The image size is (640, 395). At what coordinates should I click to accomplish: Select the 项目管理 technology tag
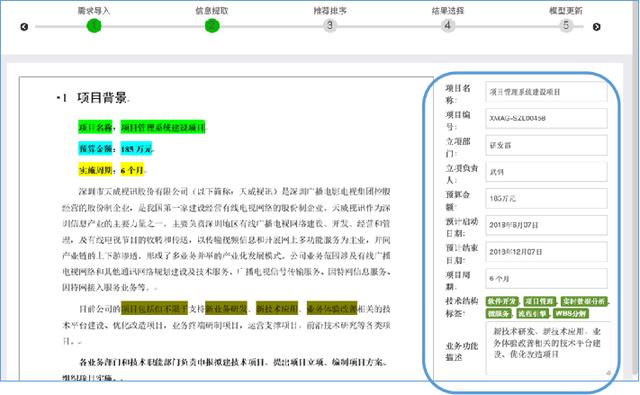click(539, 301)
